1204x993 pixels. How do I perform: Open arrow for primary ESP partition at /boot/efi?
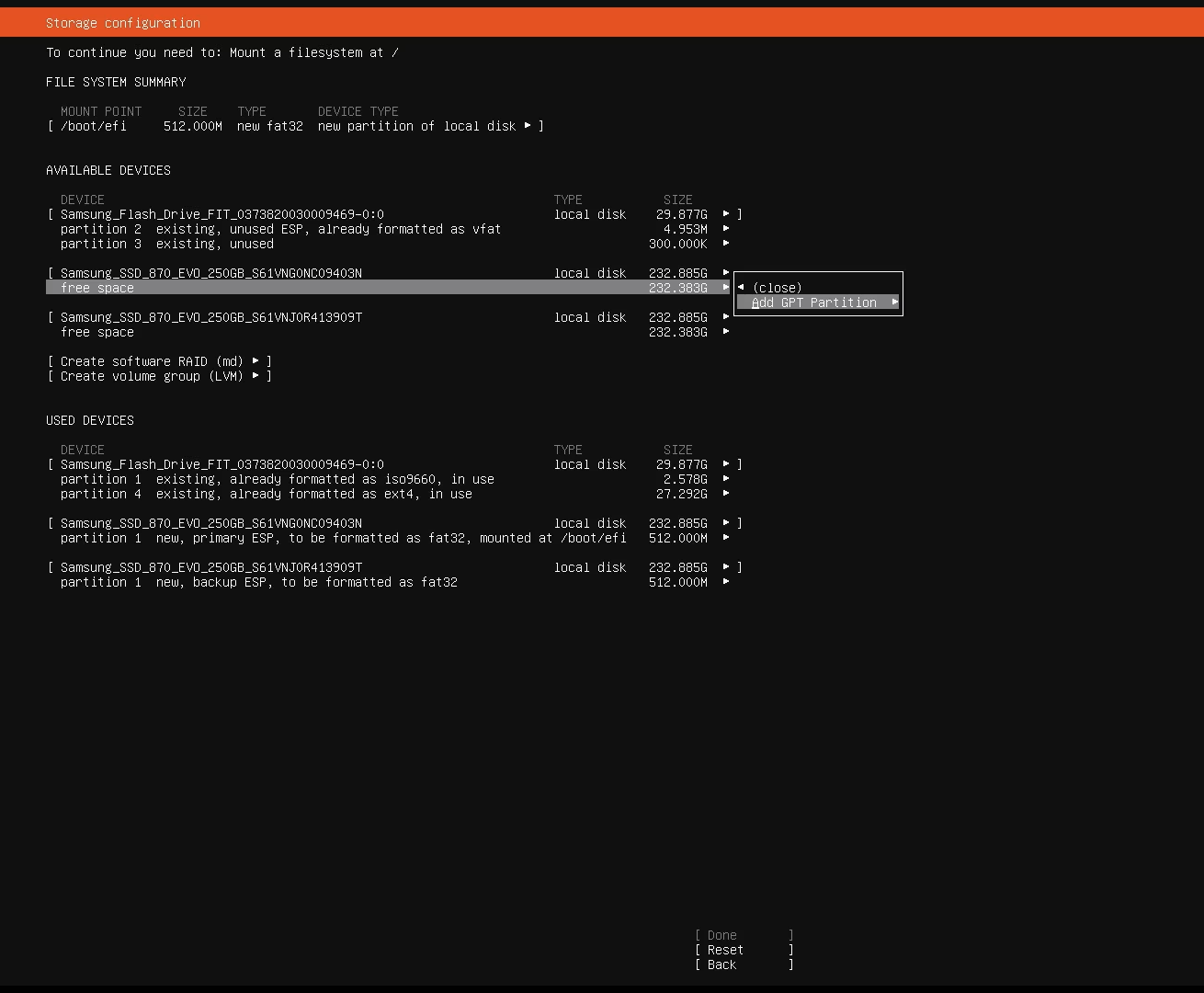(726, 538)
